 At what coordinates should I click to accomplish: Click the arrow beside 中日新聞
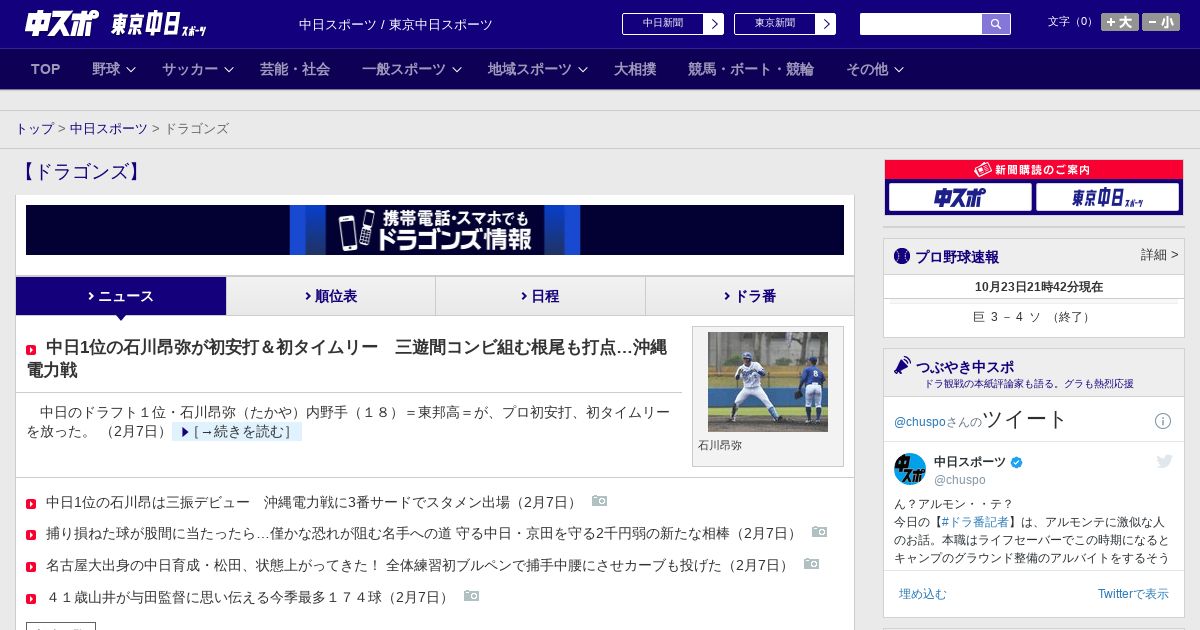714,24
